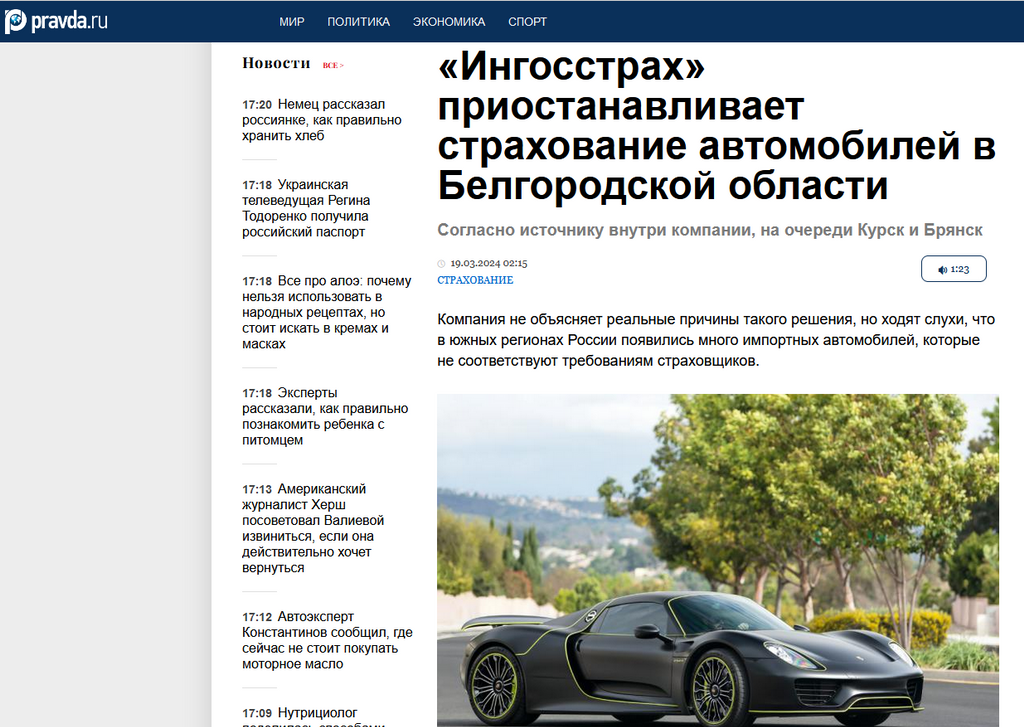This screenshot has height=727, width=1024.
Task: Open Автоэксперт Константинов motor oil news
Action: 327,640
